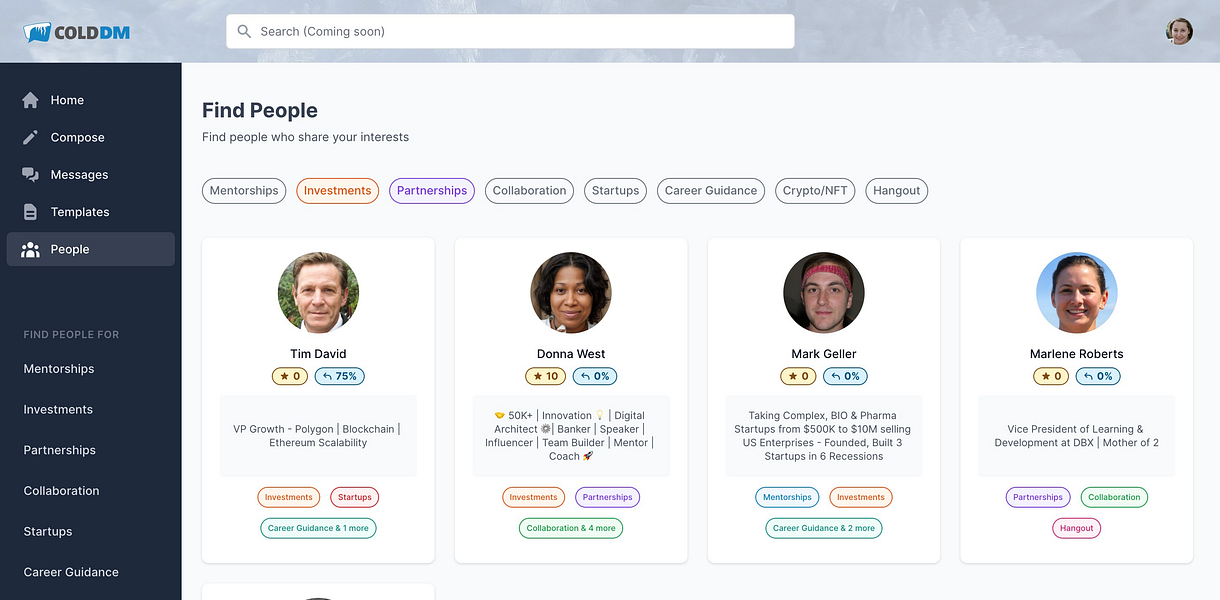Click the Templates document icon
The image size is (1220, 600).
tap(30, 212)
